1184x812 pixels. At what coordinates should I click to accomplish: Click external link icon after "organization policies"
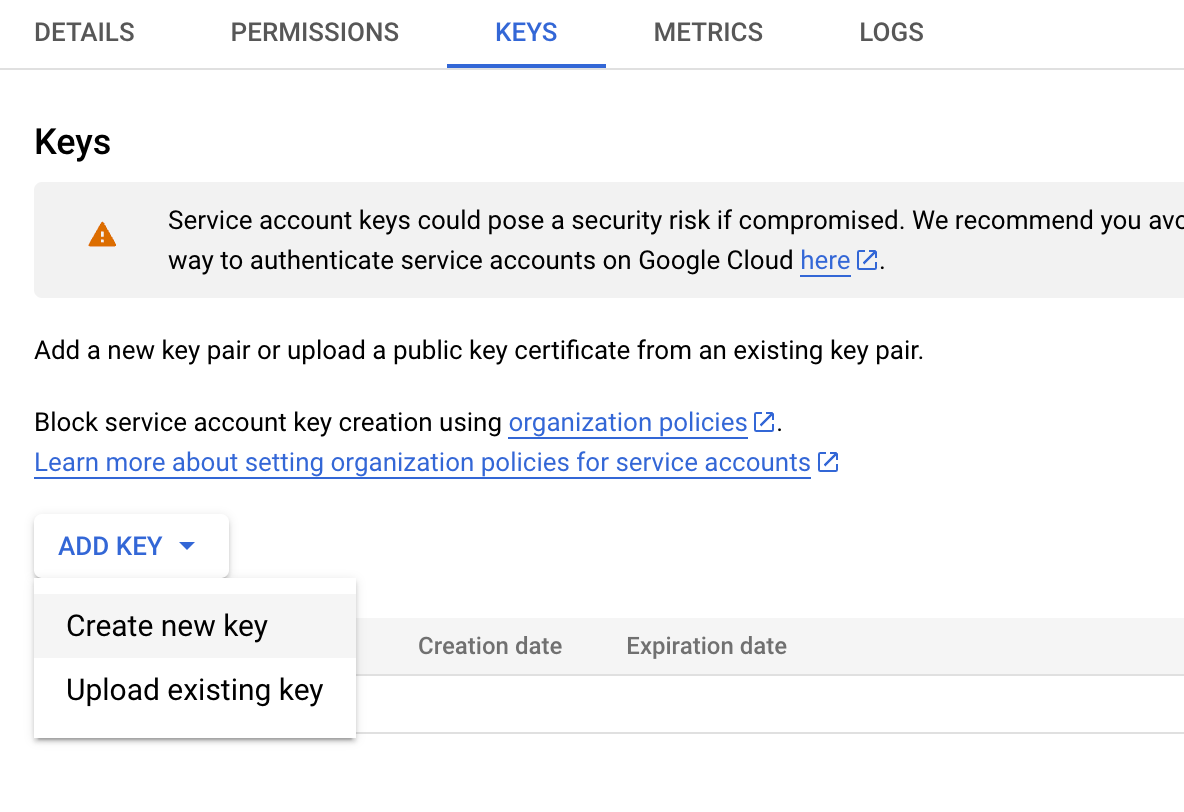coord(765,422)
